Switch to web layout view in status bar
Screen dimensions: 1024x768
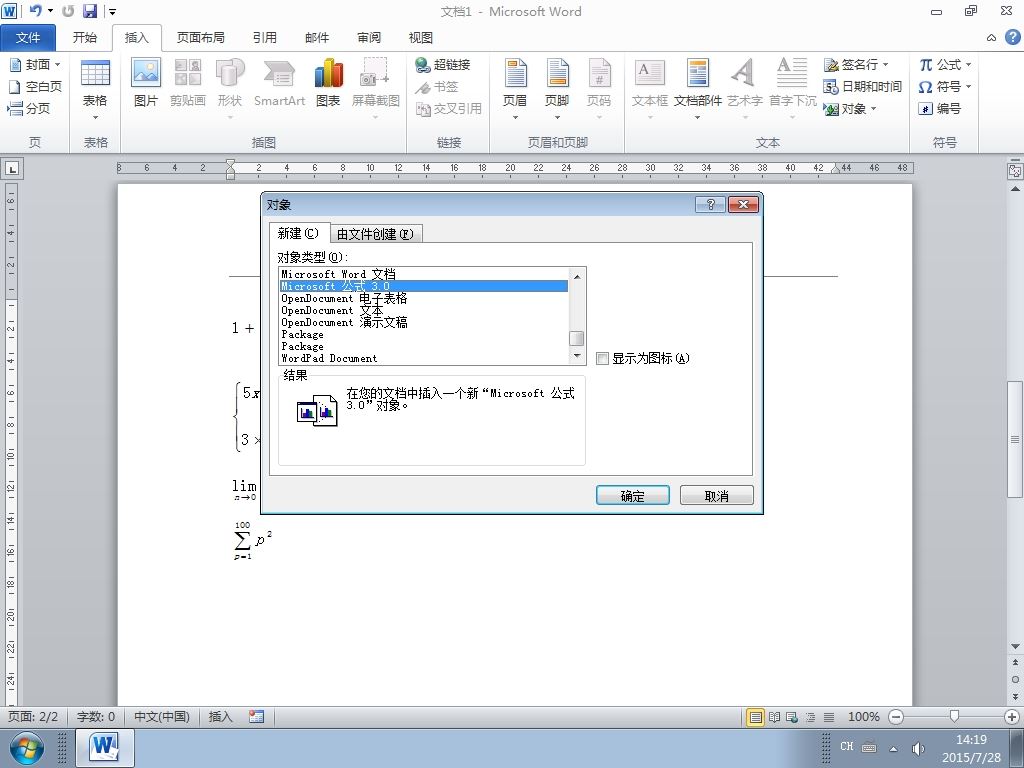click(x=792, y=717)
